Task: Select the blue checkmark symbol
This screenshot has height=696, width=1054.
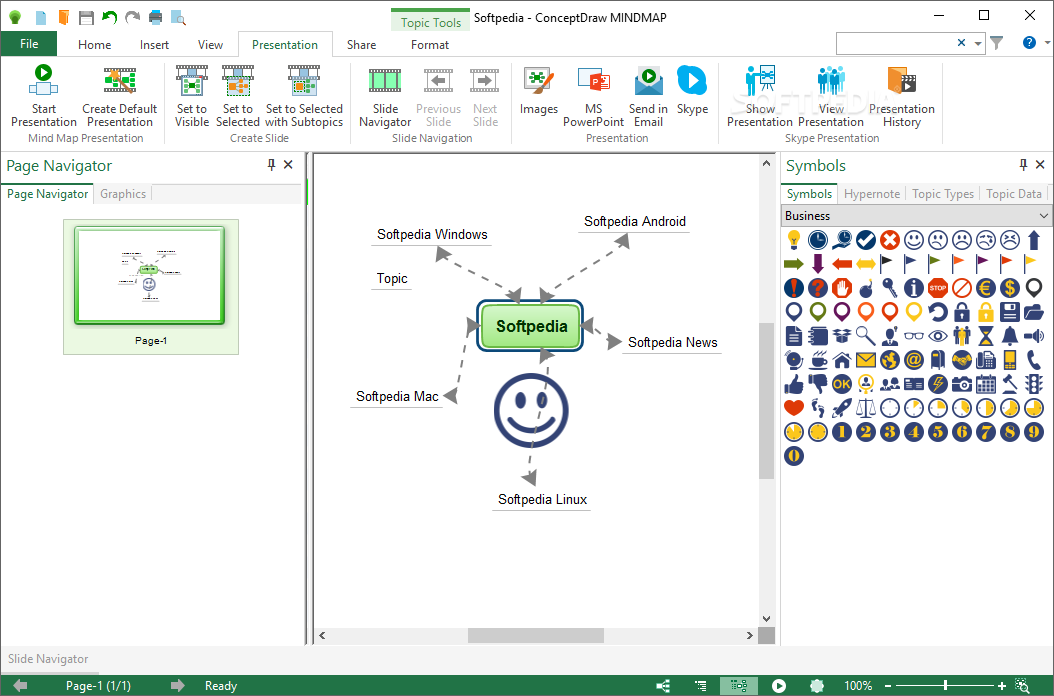Action: pos(866,239)
